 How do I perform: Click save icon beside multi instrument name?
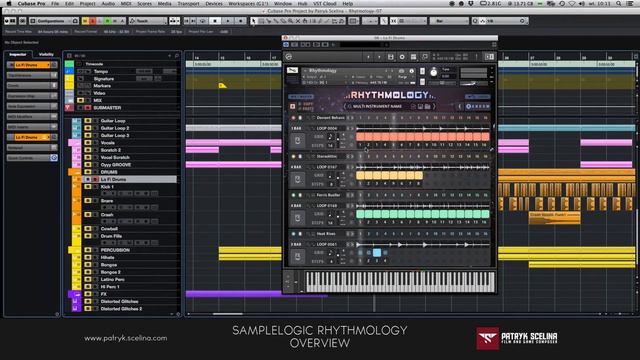[420, 107]
